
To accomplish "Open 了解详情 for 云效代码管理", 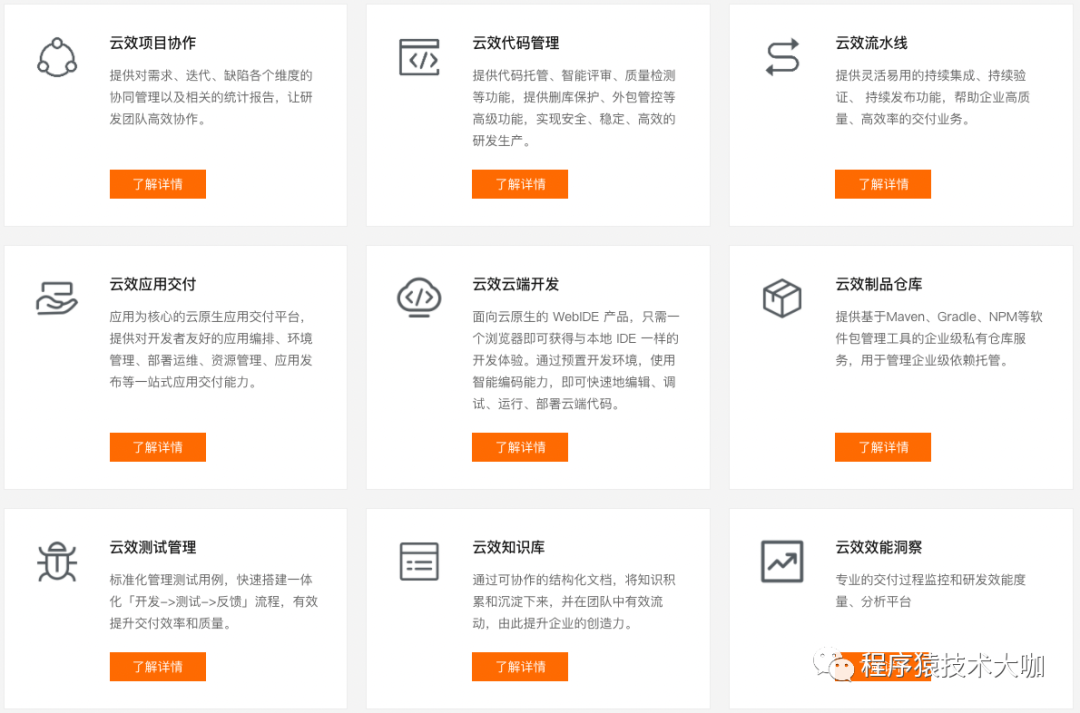I will point(520,184).
